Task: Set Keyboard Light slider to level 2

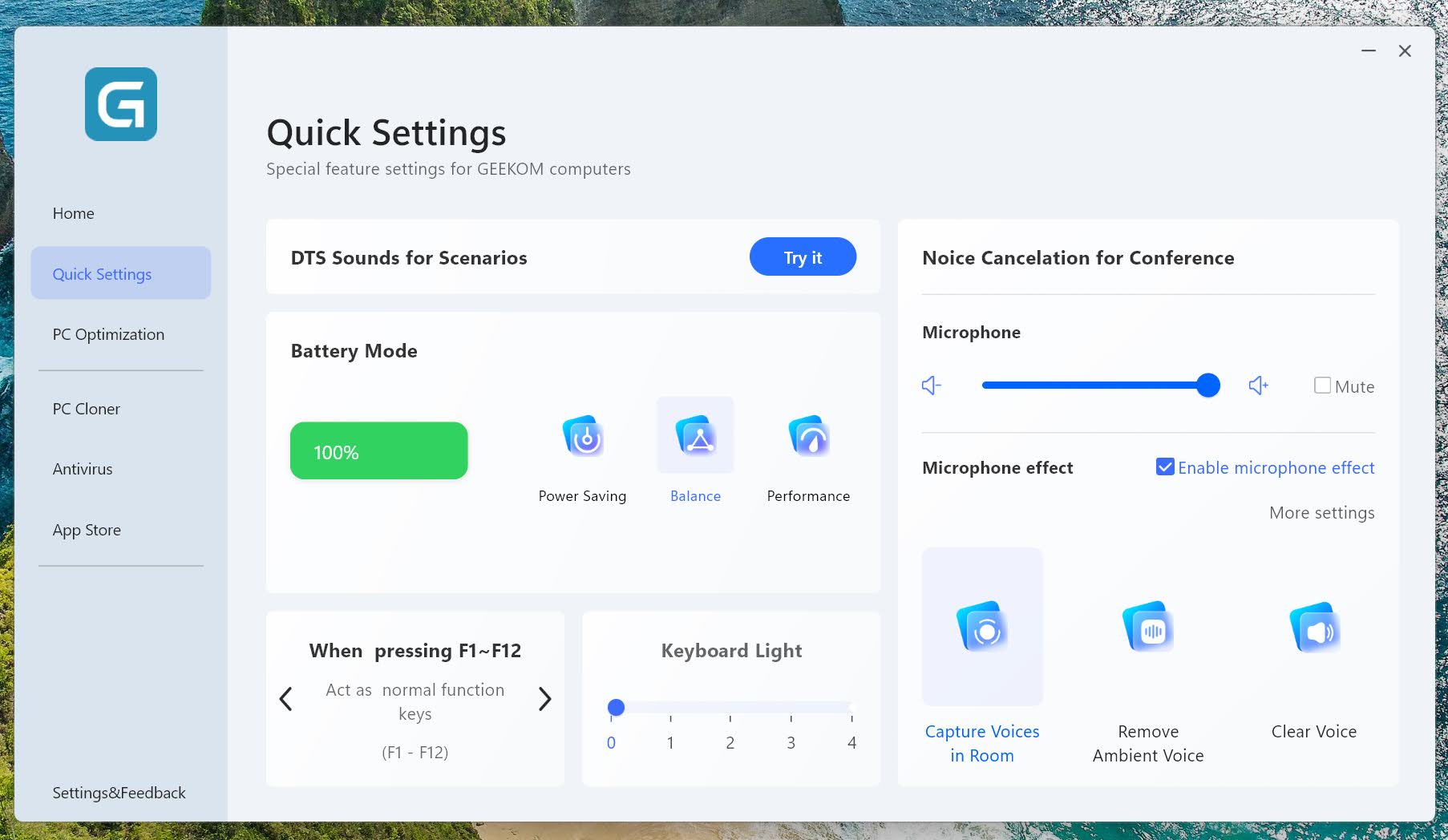Action: pyautogui.click(x=730, y=708)
